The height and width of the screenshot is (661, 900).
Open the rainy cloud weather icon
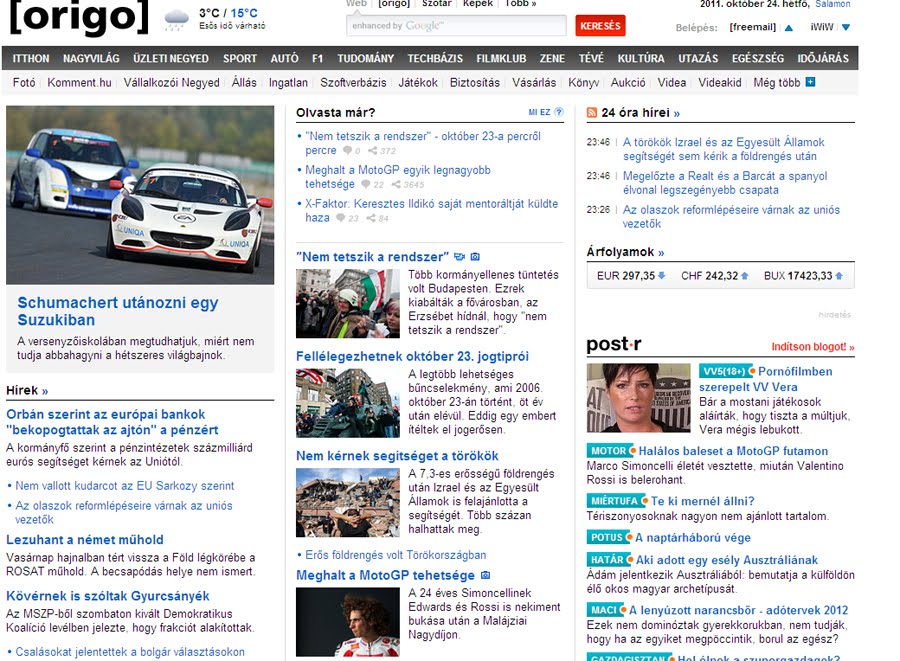coord(176,20)
